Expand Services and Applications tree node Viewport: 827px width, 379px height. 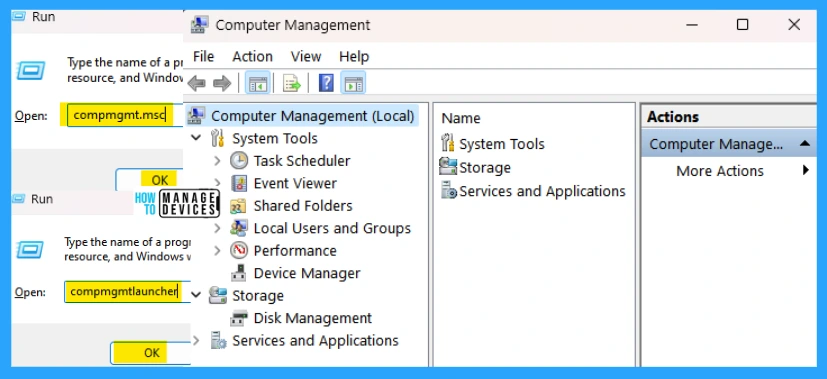(x=196, y=341)
